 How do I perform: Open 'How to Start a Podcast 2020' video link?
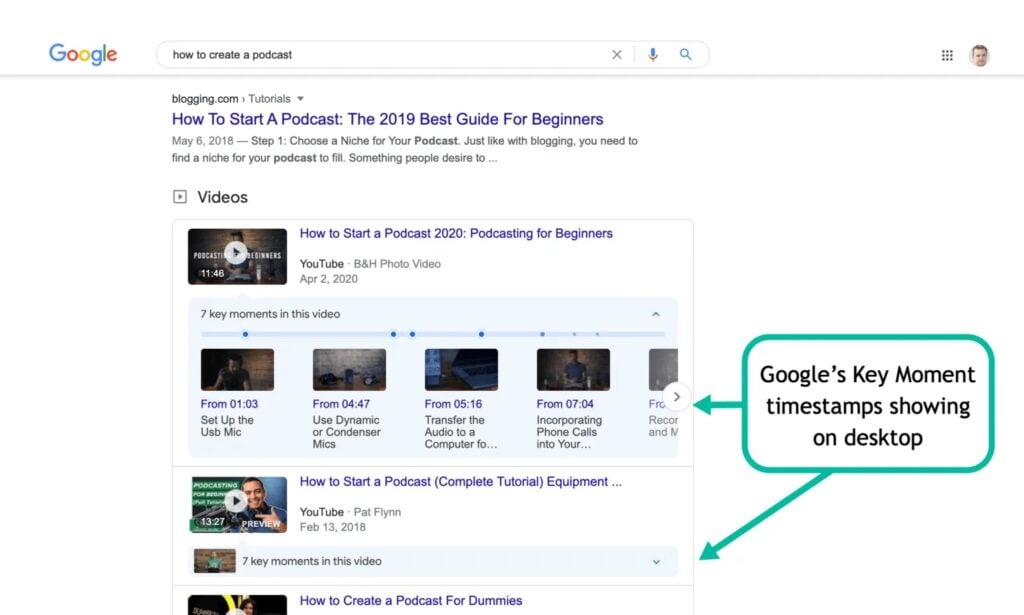click(x=456, y=234)
